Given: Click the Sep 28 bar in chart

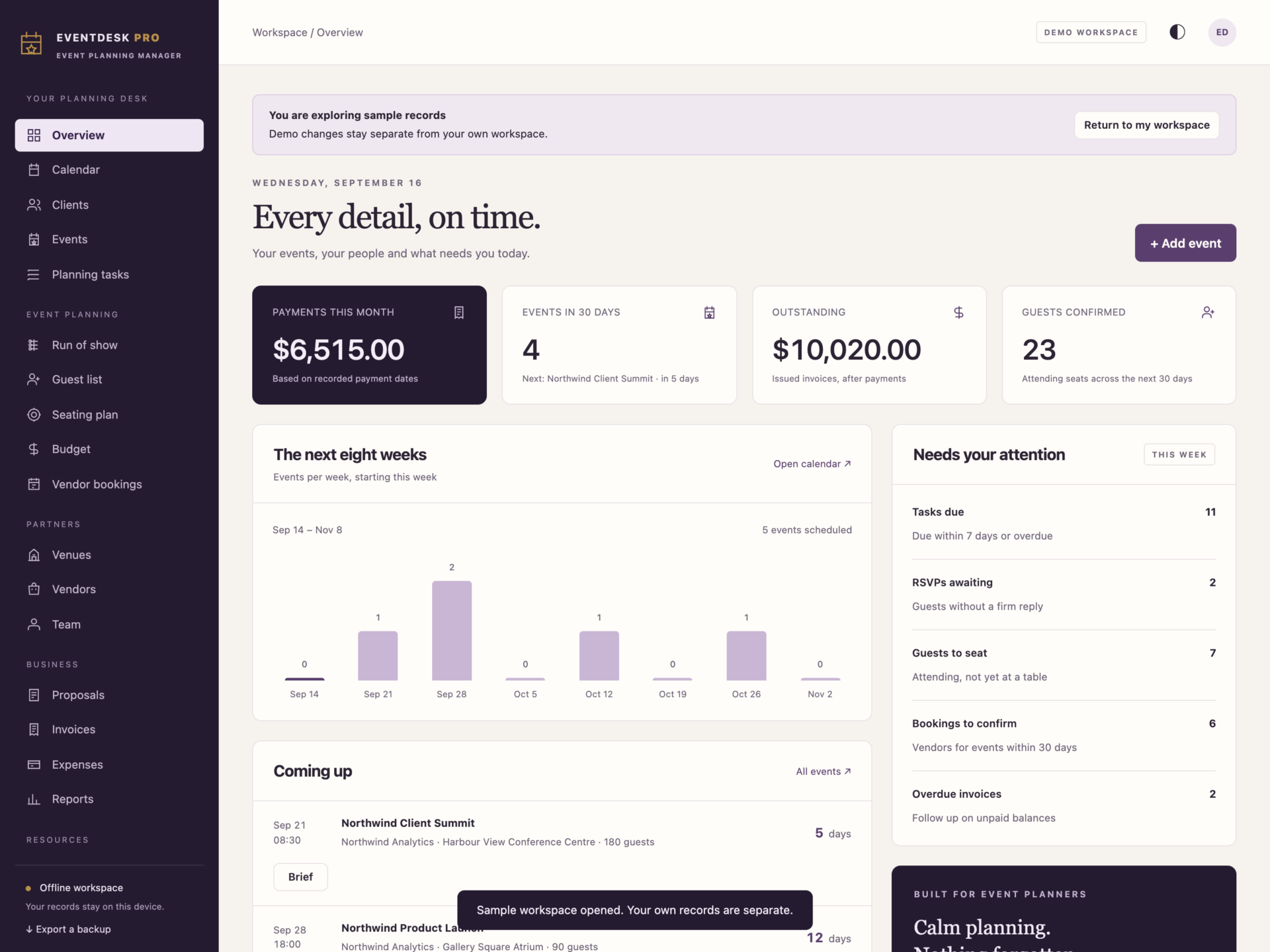Looking at the screenshot, I should click(452, 630).
